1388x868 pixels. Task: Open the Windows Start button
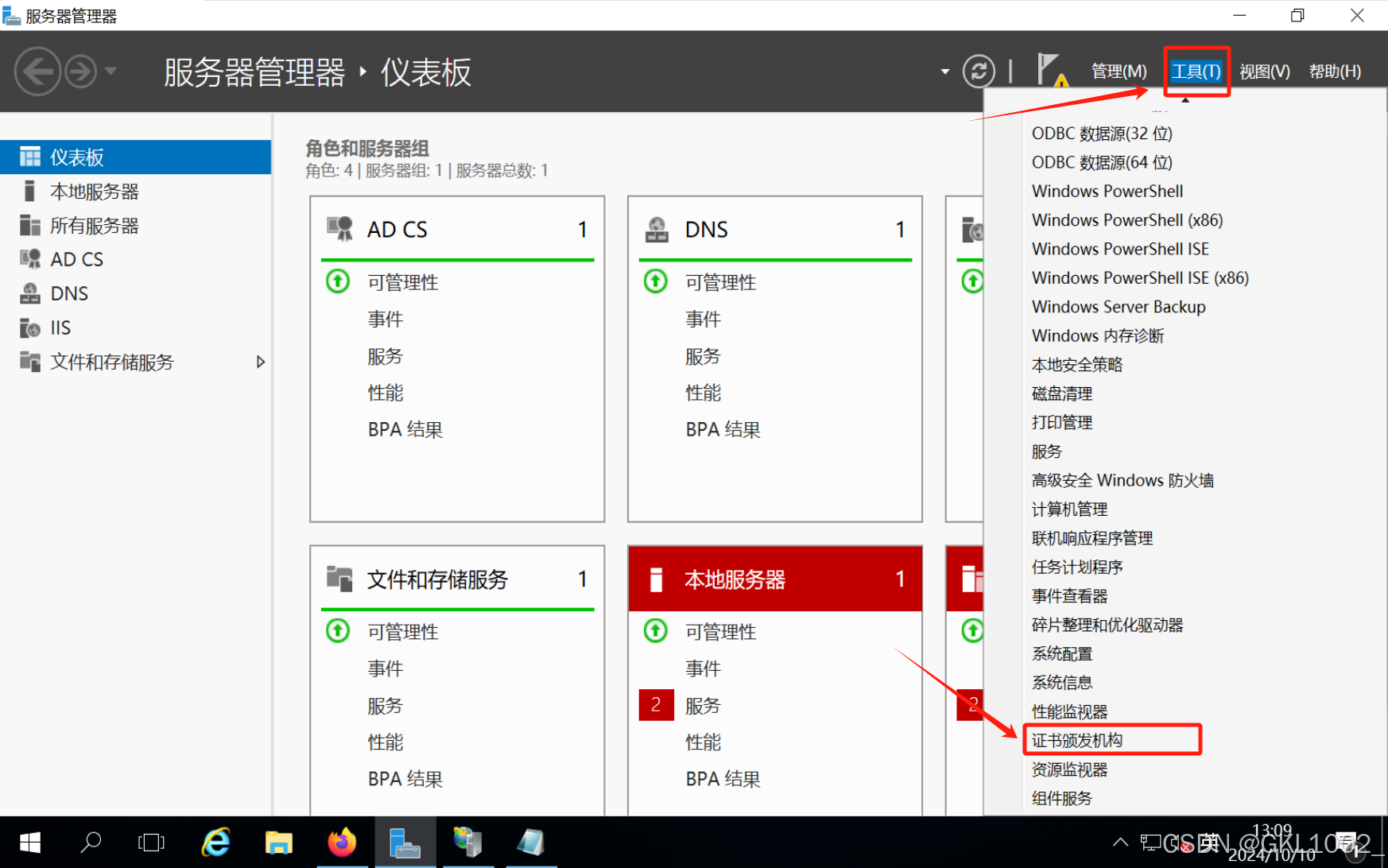point(29,843)
